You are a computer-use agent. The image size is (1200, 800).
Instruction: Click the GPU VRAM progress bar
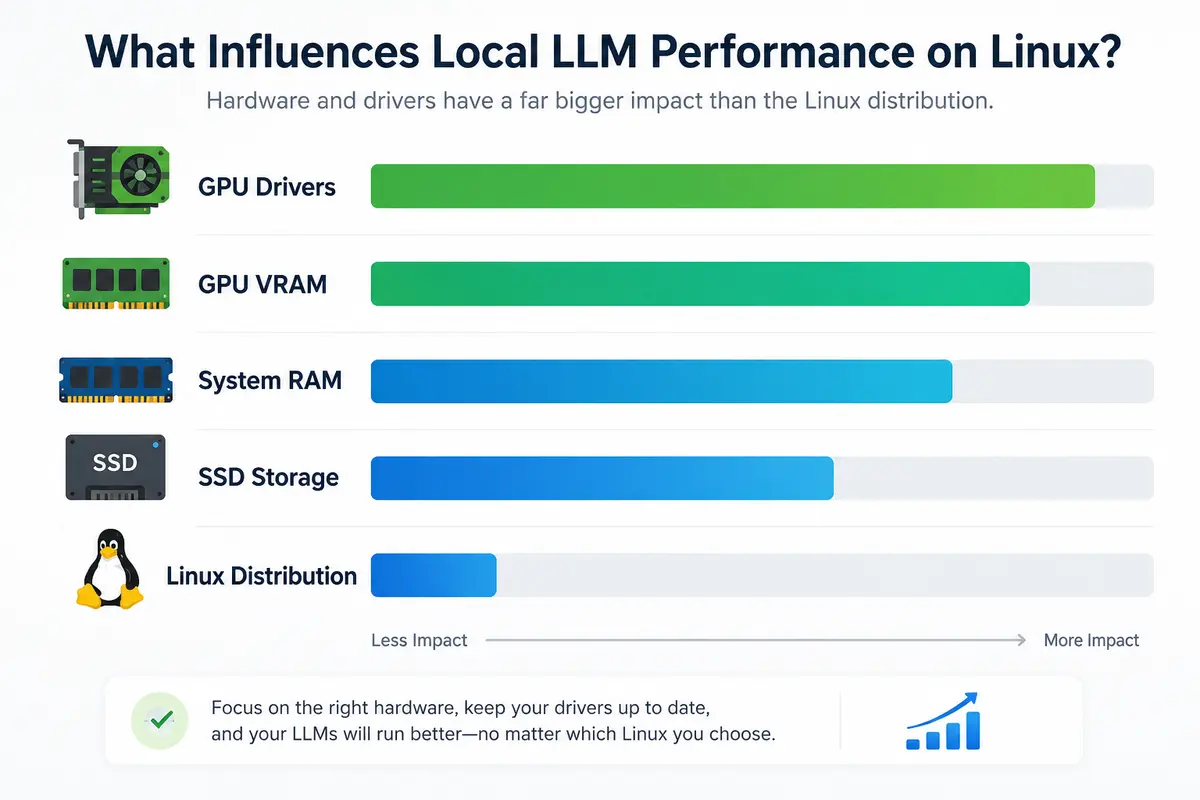pos(762,283)
